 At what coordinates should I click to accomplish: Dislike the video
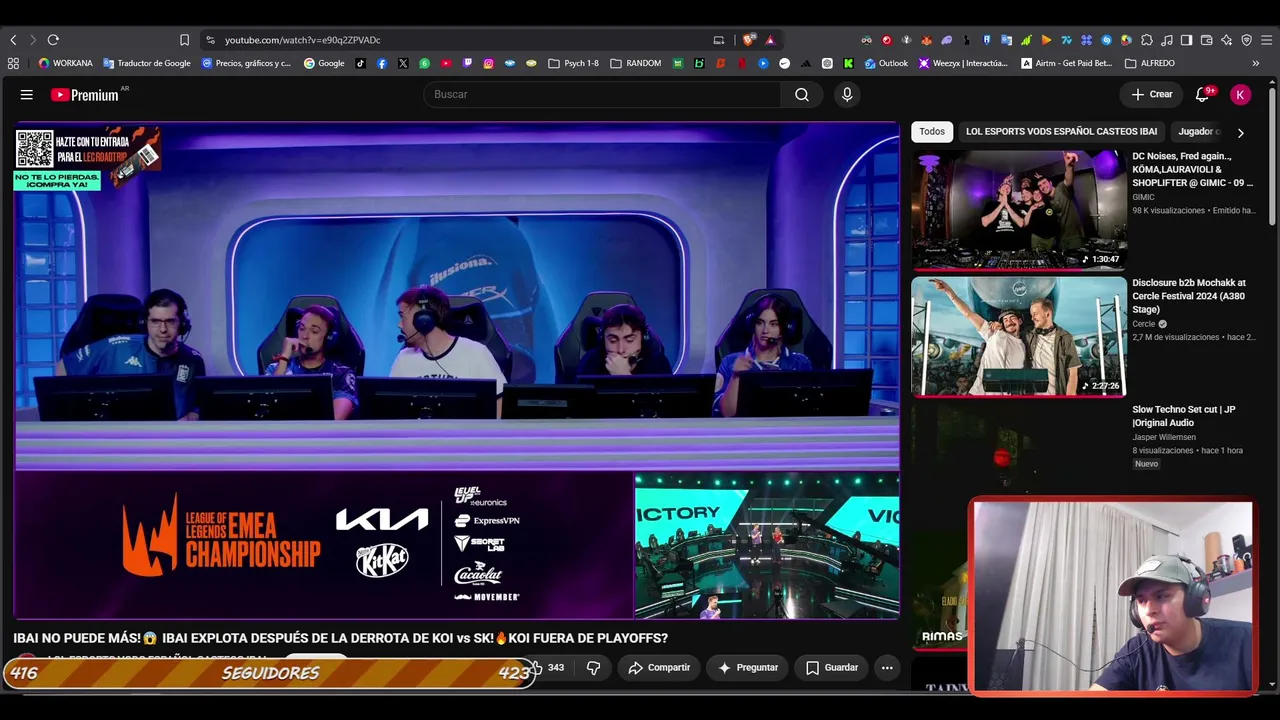pos(594,667)
